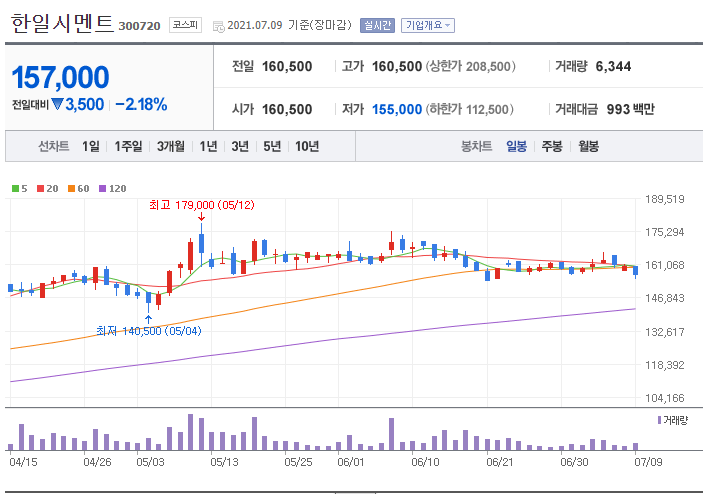
Task: Click the calendar icon beside 2021.07.09
Action: point(218,26)
